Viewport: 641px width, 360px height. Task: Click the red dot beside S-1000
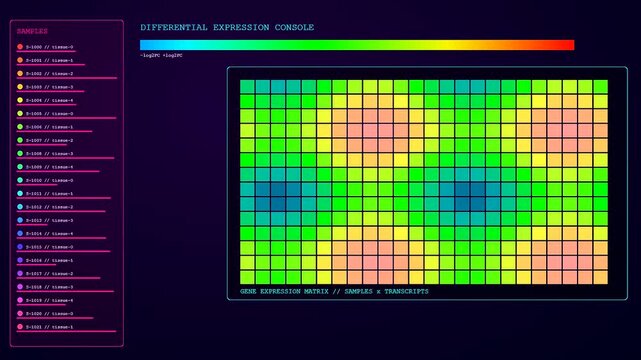[x=20, y=47]
